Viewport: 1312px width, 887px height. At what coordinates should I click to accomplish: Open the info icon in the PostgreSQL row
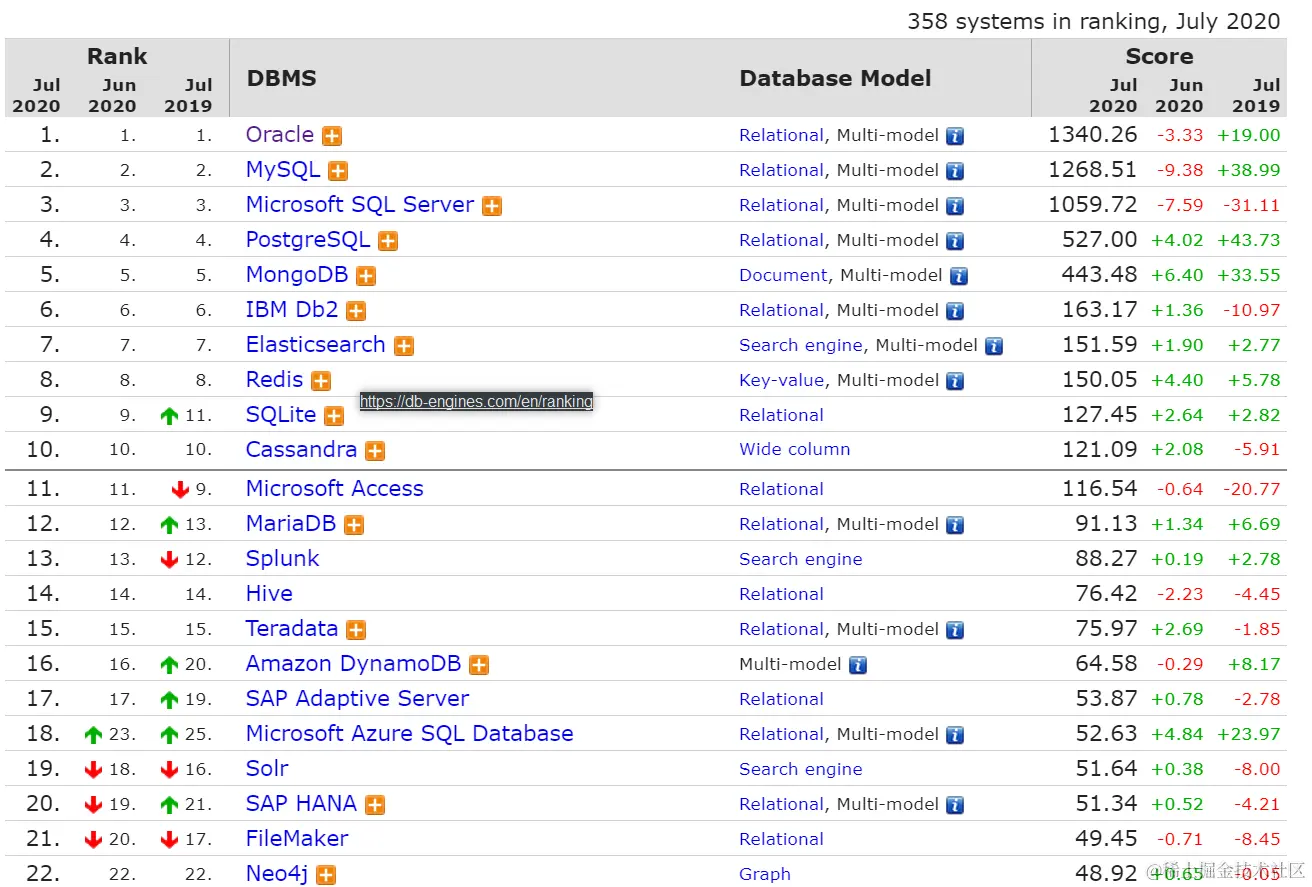click(955, 241)
